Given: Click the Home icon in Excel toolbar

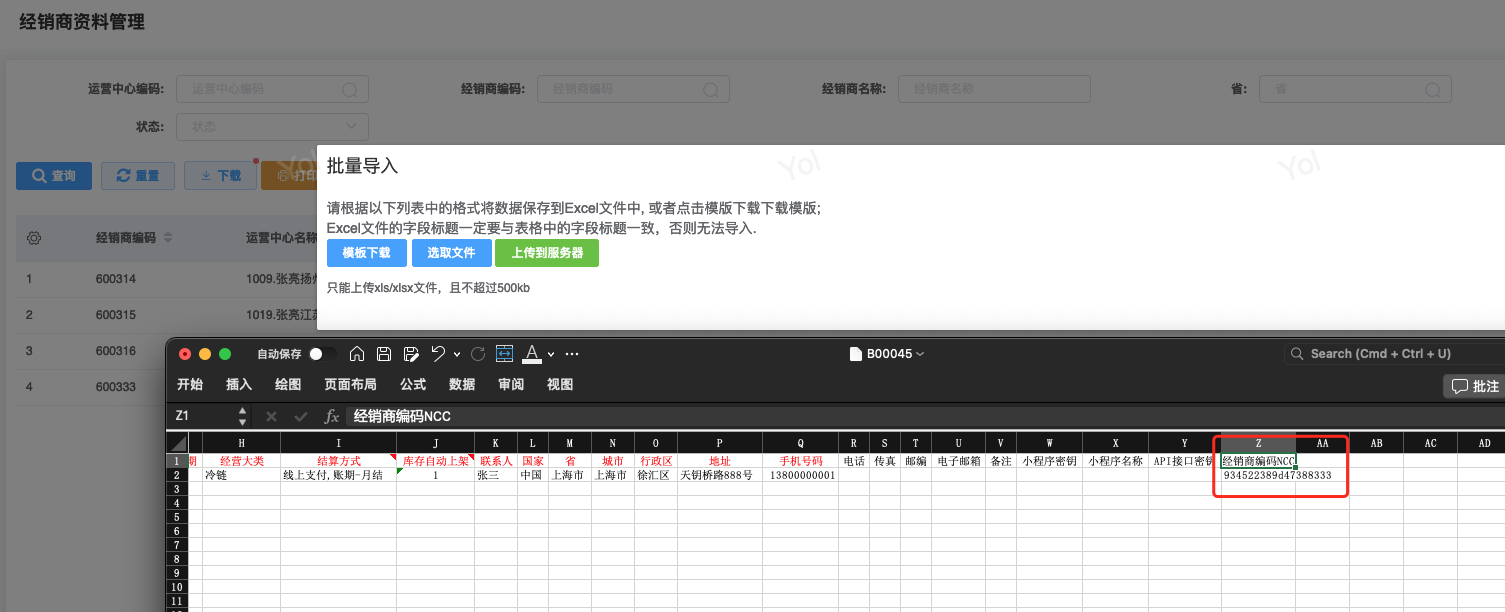Looking at the screenshot, I should [357, 354].
